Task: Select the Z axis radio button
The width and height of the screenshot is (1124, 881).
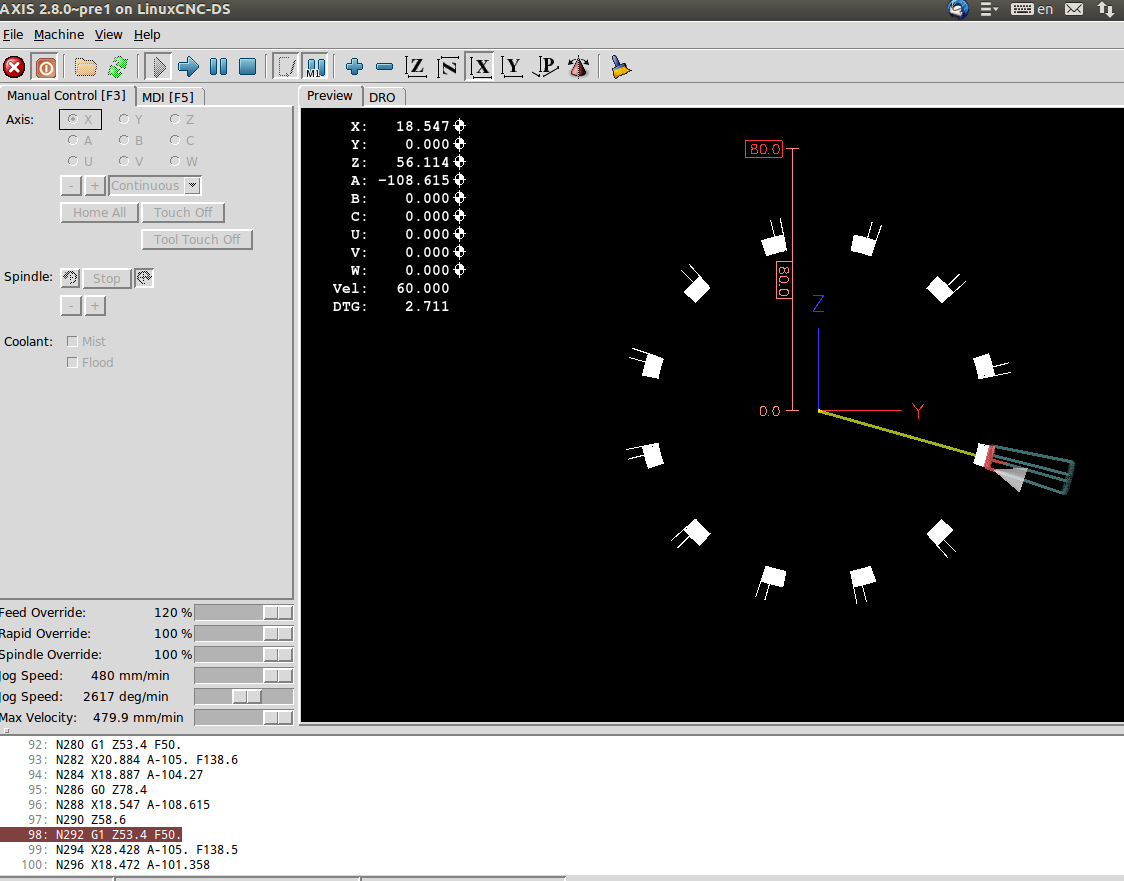Action: (x=175, y=119)
